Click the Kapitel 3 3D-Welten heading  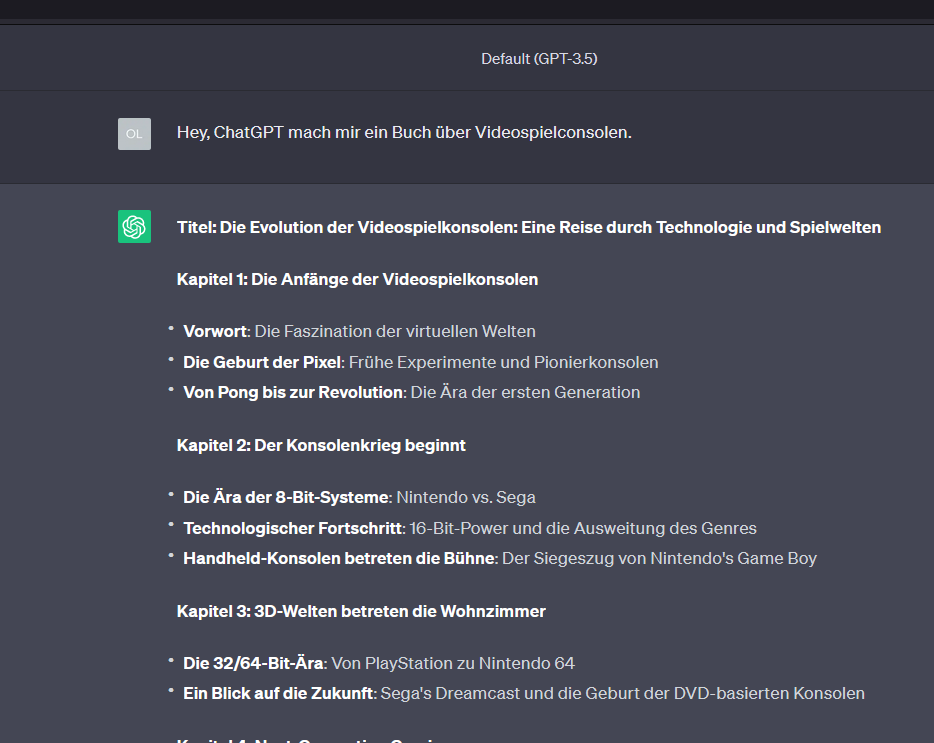pyautogui.click(x=361, y=611)
